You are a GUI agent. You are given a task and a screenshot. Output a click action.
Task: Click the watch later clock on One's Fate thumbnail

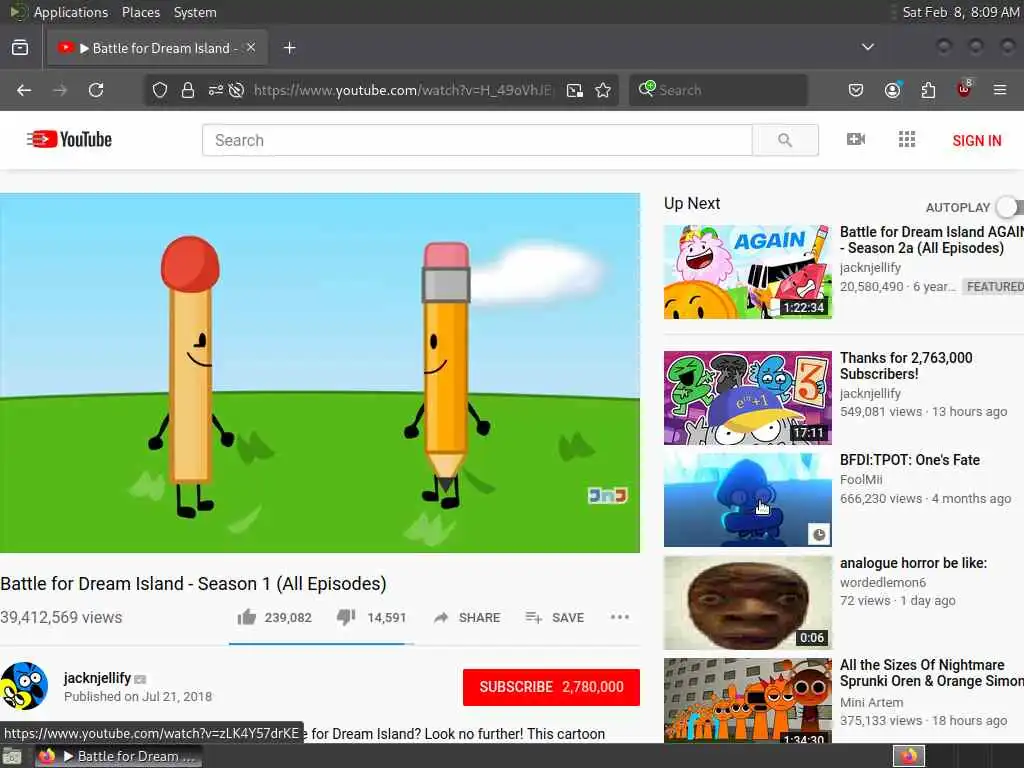[819, 534]
